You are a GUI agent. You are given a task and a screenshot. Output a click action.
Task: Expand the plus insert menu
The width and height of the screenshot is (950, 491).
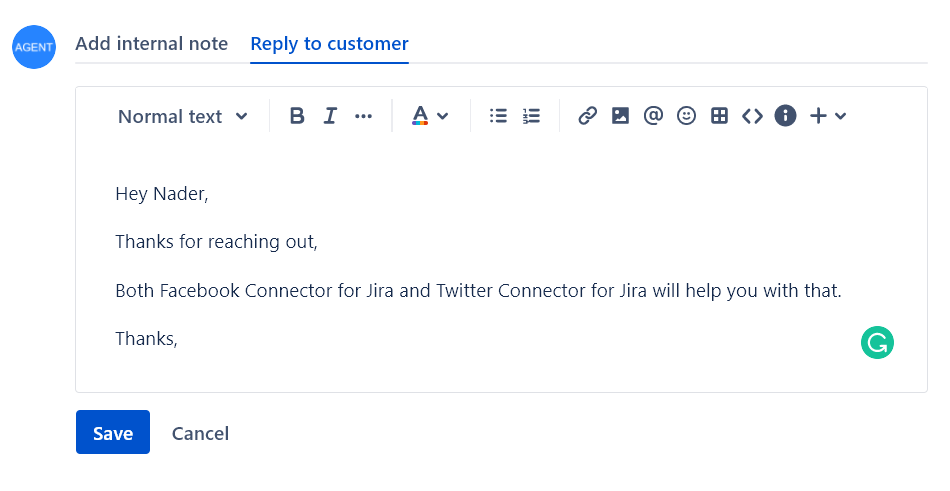coord(828,116)
